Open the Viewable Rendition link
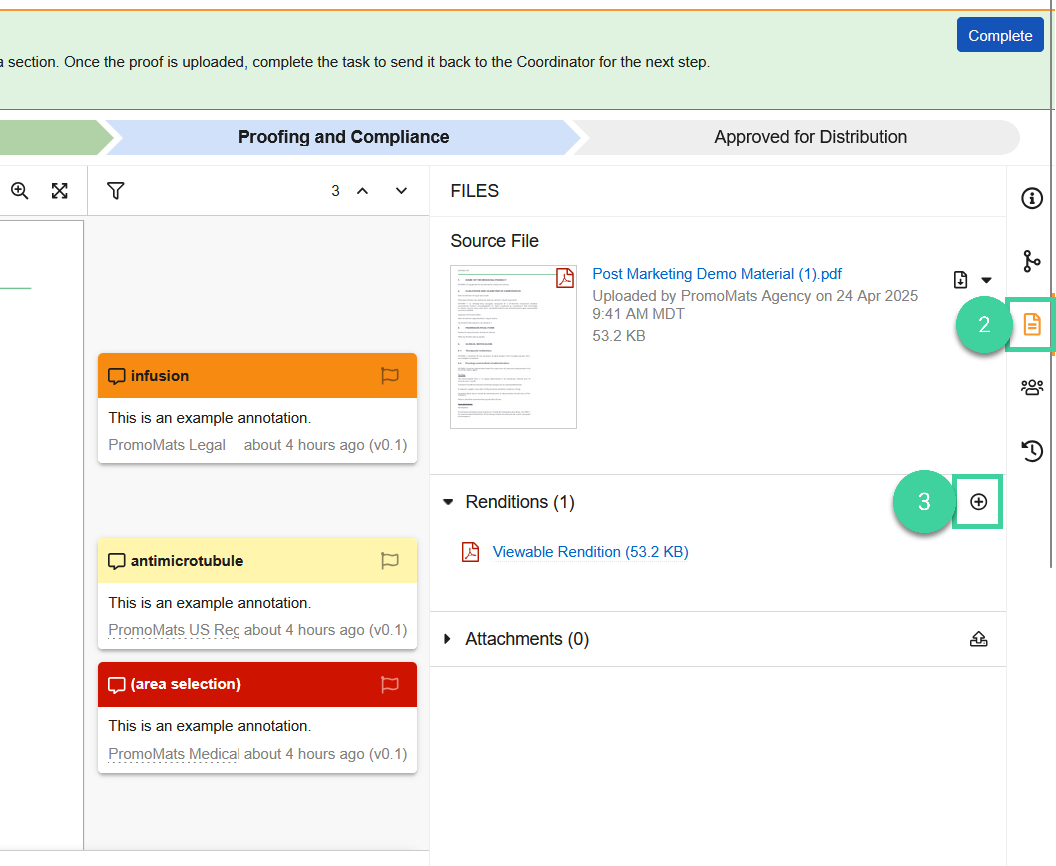 click(588, 551)
